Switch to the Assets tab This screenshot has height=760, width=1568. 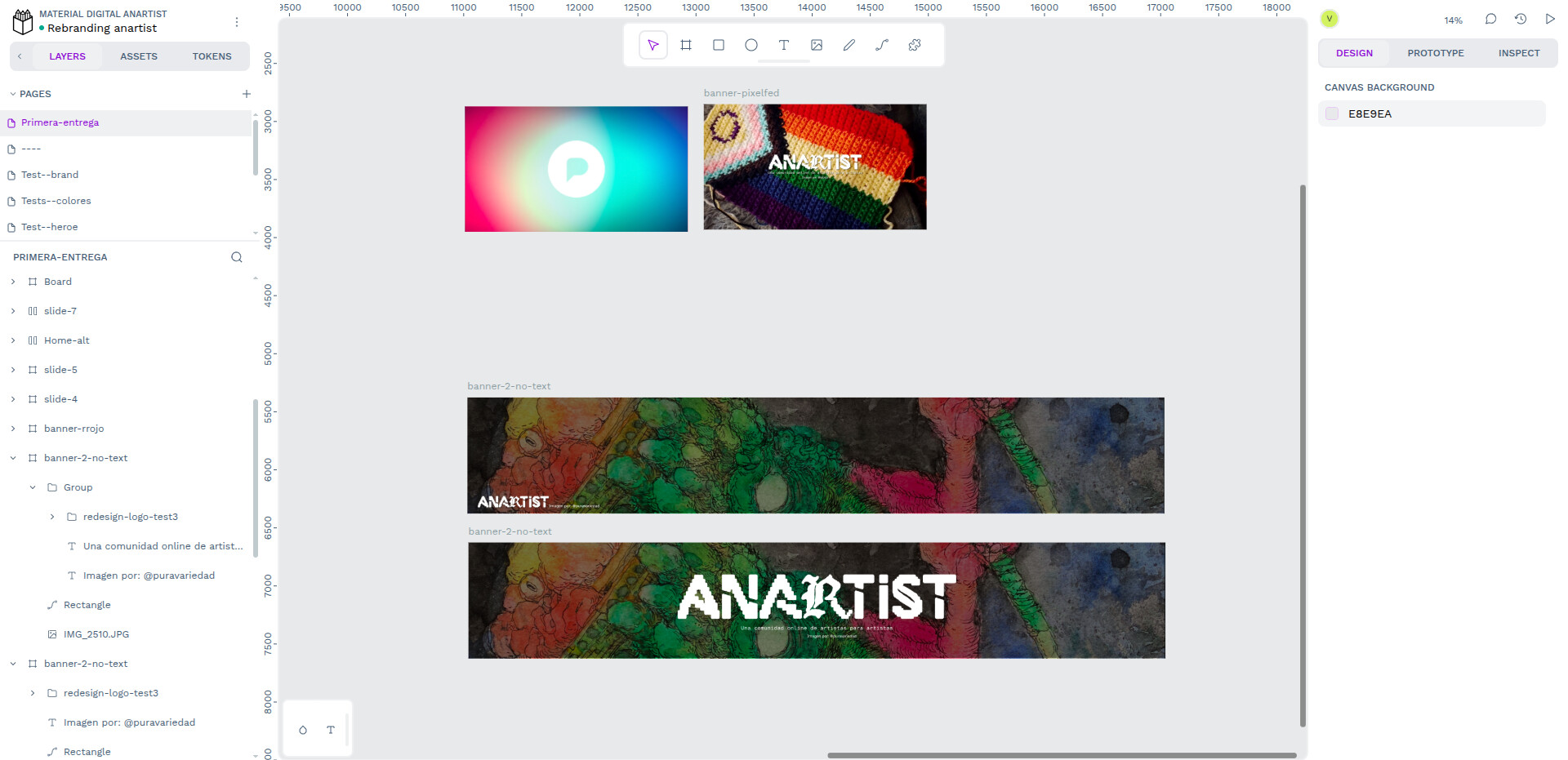click(139, 56)
